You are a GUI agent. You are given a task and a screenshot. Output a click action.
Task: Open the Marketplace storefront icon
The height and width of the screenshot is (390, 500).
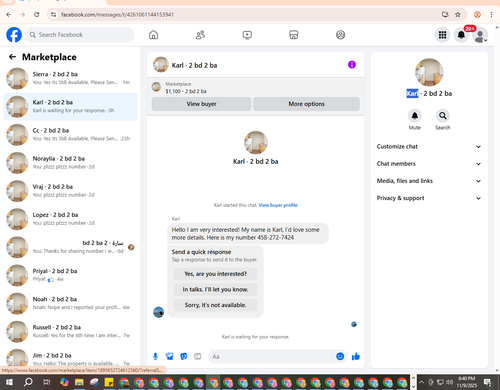point(294,35)
